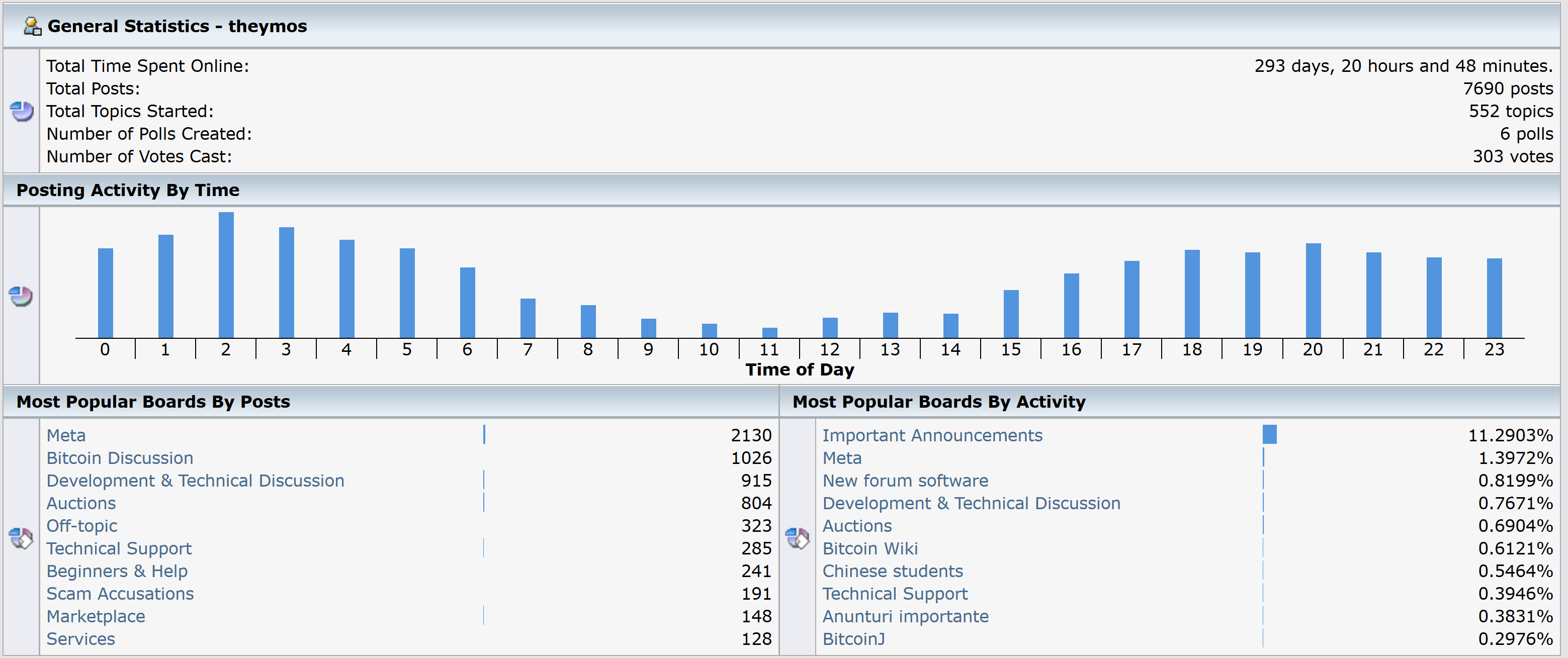
Task: Open the Bitcoin Discussion board link
Action: pyautogui.click(x=120, y=458)
